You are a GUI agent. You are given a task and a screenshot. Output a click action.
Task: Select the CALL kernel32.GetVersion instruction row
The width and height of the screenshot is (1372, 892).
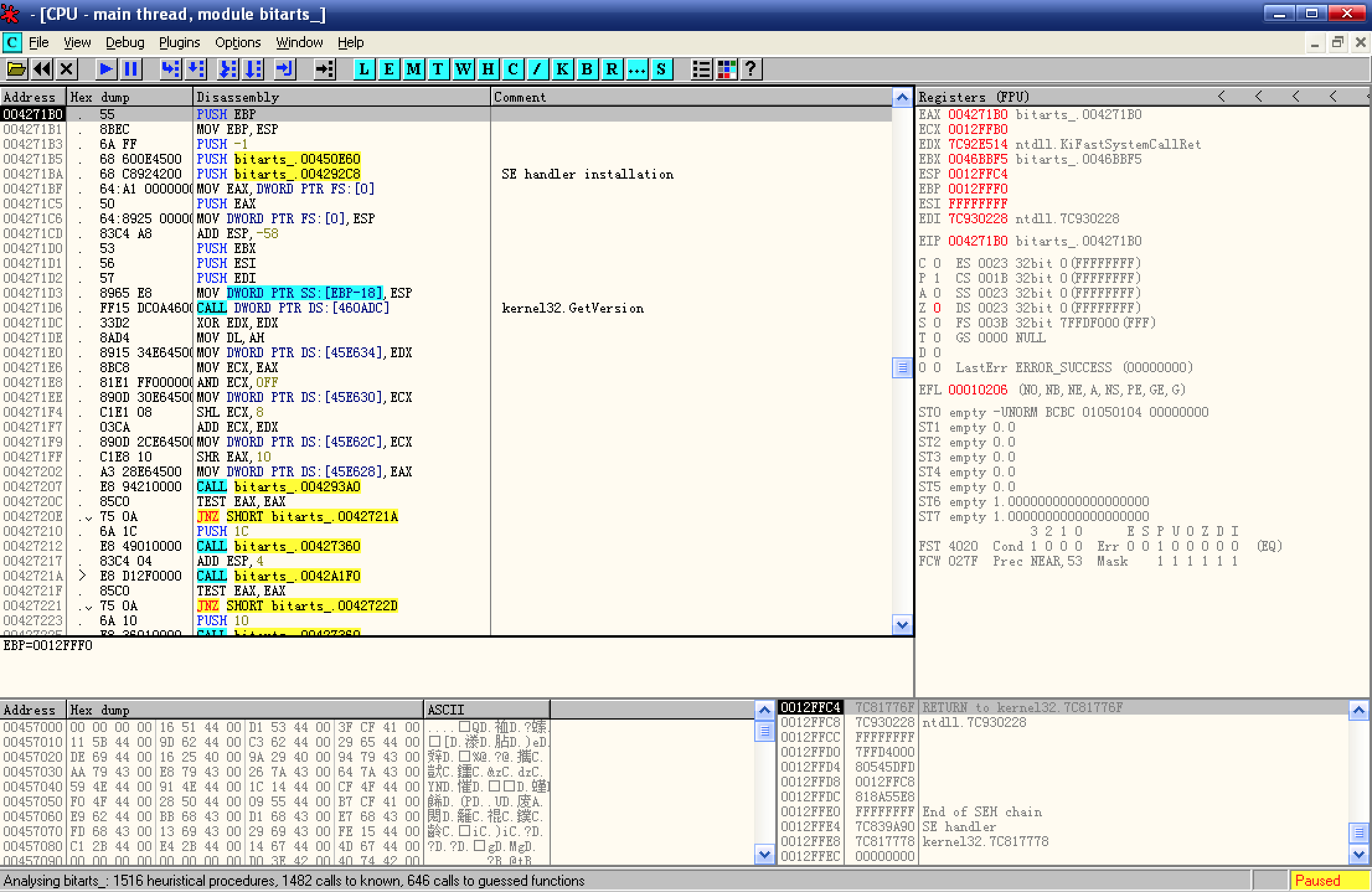(x=293, y=308)
